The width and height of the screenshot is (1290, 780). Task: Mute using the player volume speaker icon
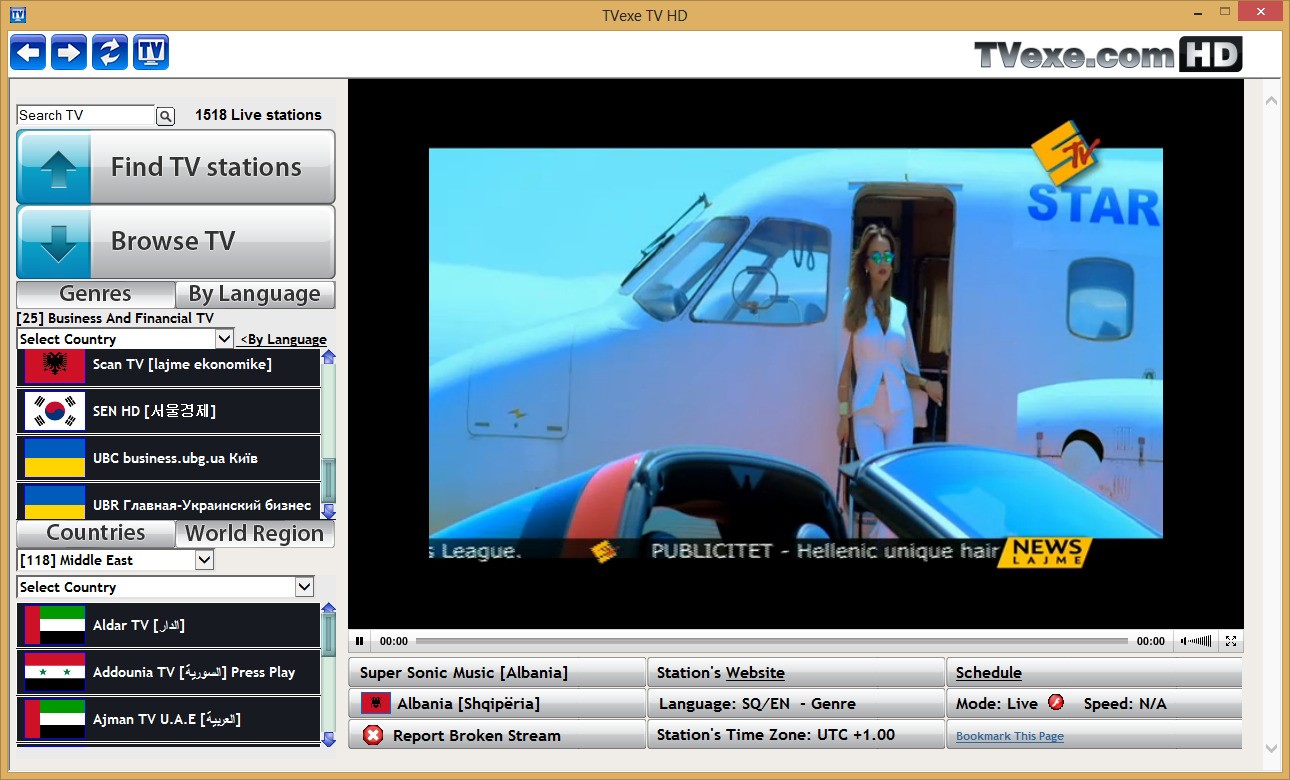click(1186, 641)
